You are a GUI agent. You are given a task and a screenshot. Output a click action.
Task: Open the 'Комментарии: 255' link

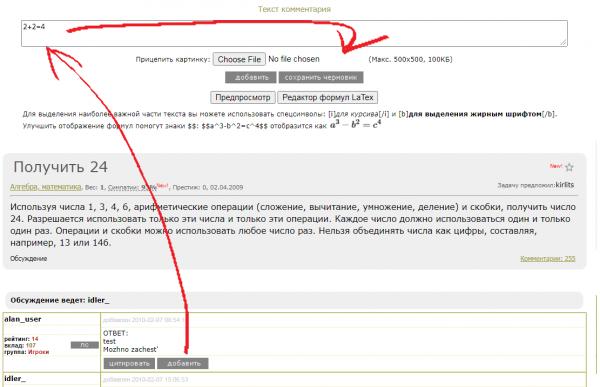click(548, 258)
